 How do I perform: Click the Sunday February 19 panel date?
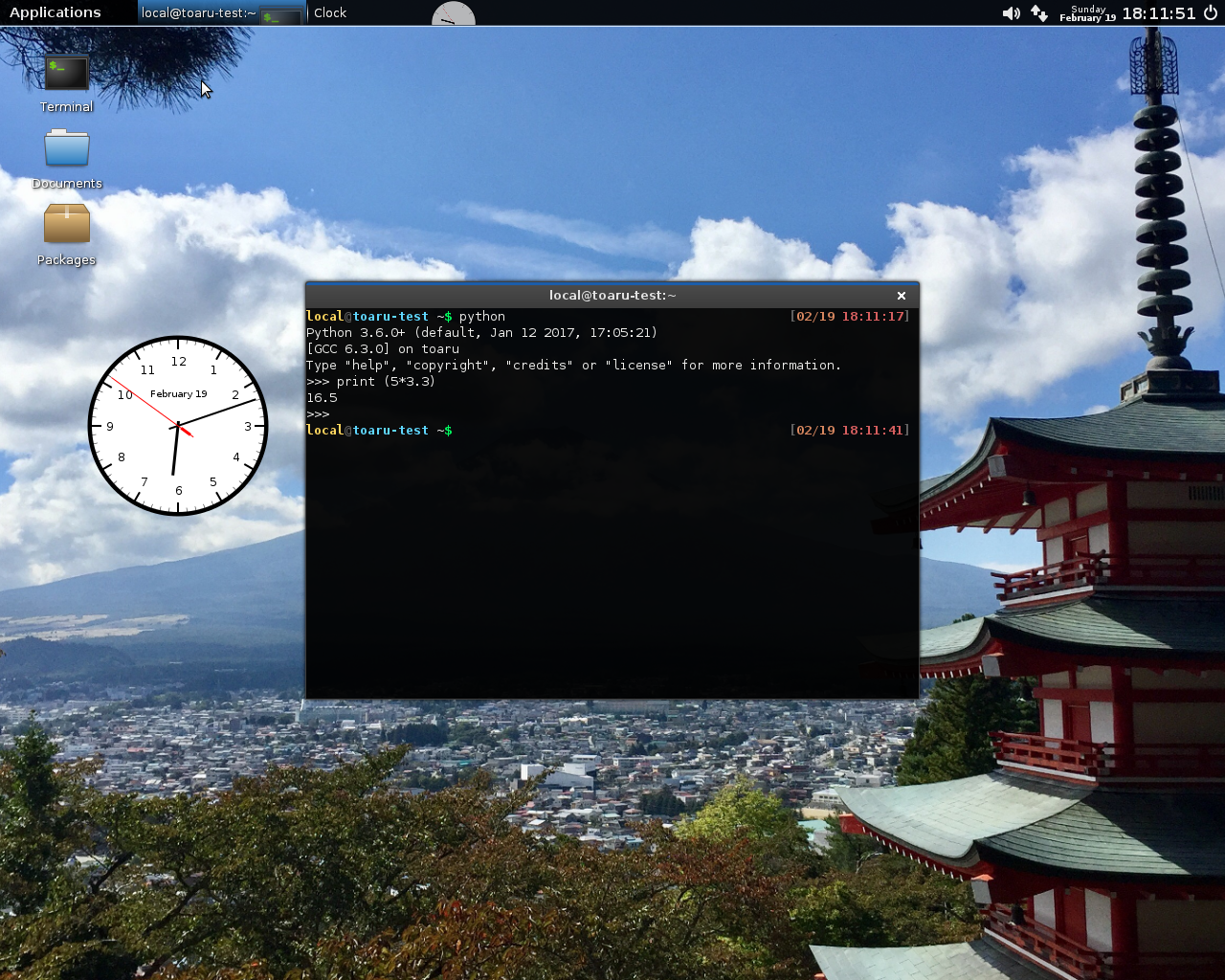click(x=1087, y=13)
